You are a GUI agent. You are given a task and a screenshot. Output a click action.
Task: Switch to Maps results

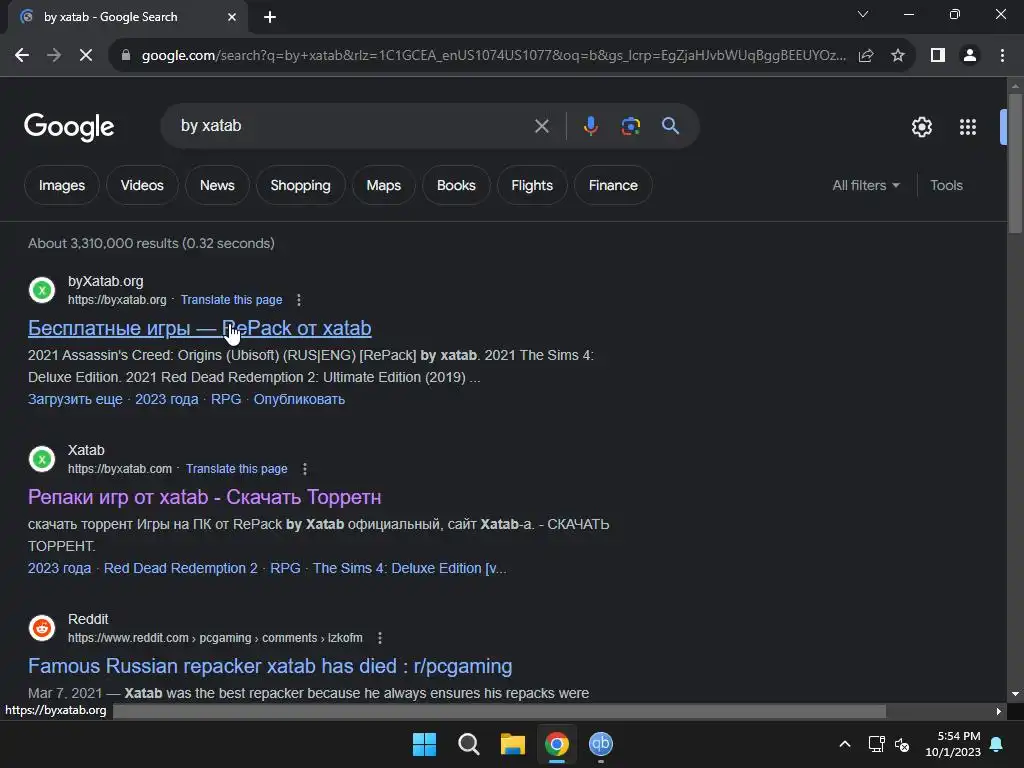pos(383,185)
